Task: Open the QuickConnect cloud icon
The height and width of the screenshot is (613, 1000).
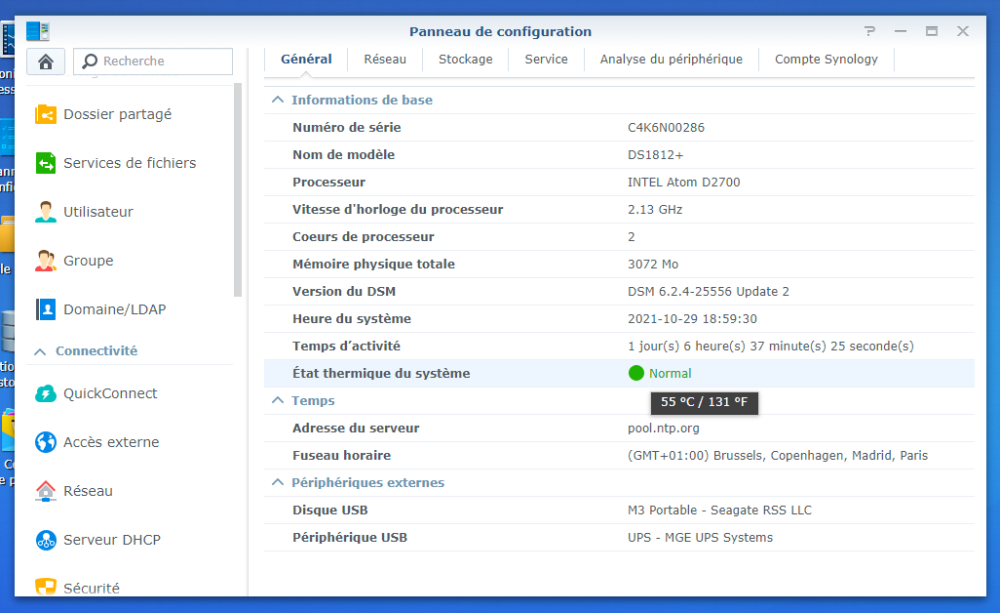Action: coord(45,394)
